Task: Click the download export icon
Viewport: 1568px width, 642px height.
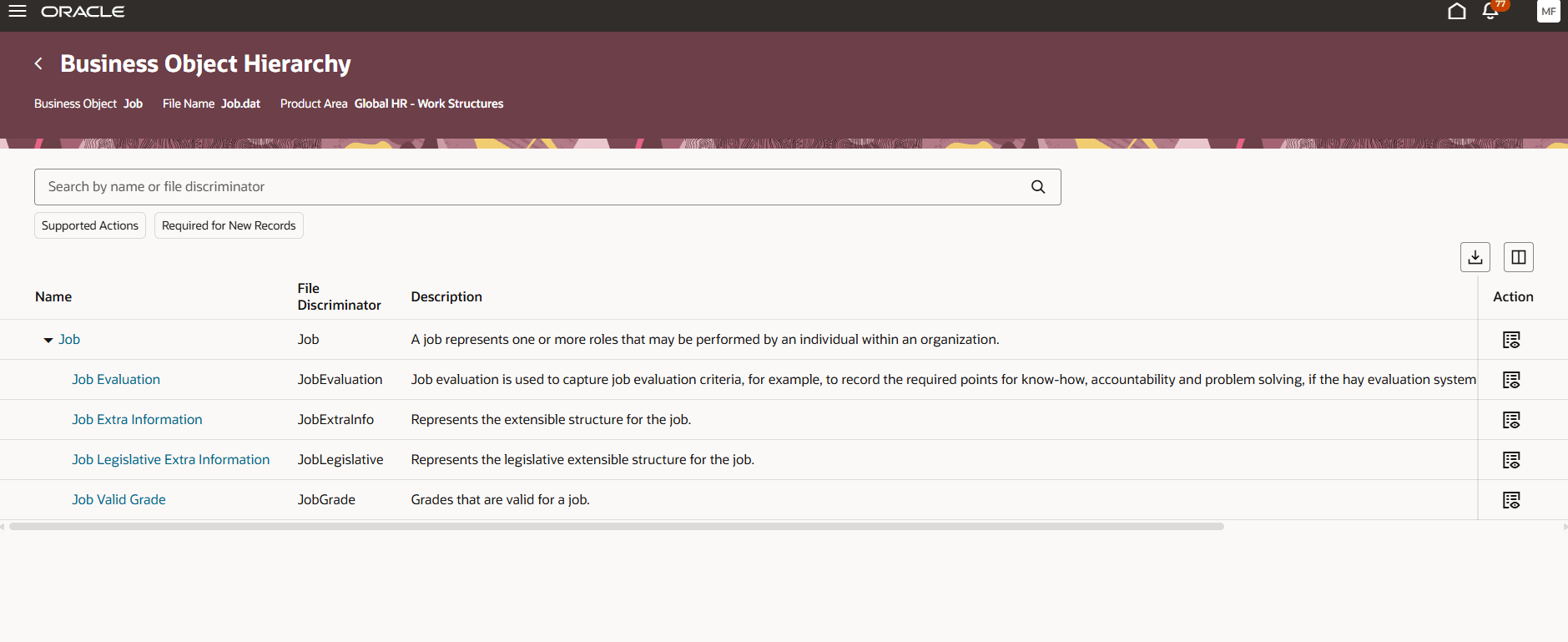Action: [x=1475, y=256]
